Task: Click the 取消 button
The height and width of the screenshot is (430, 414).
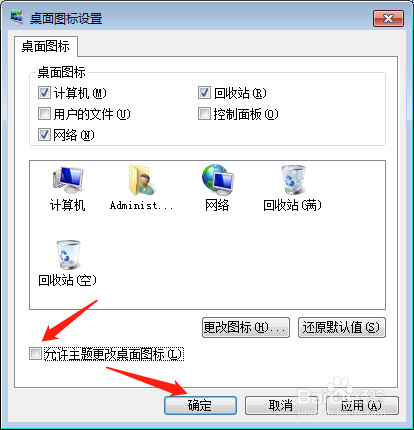Action: (281, 405)
